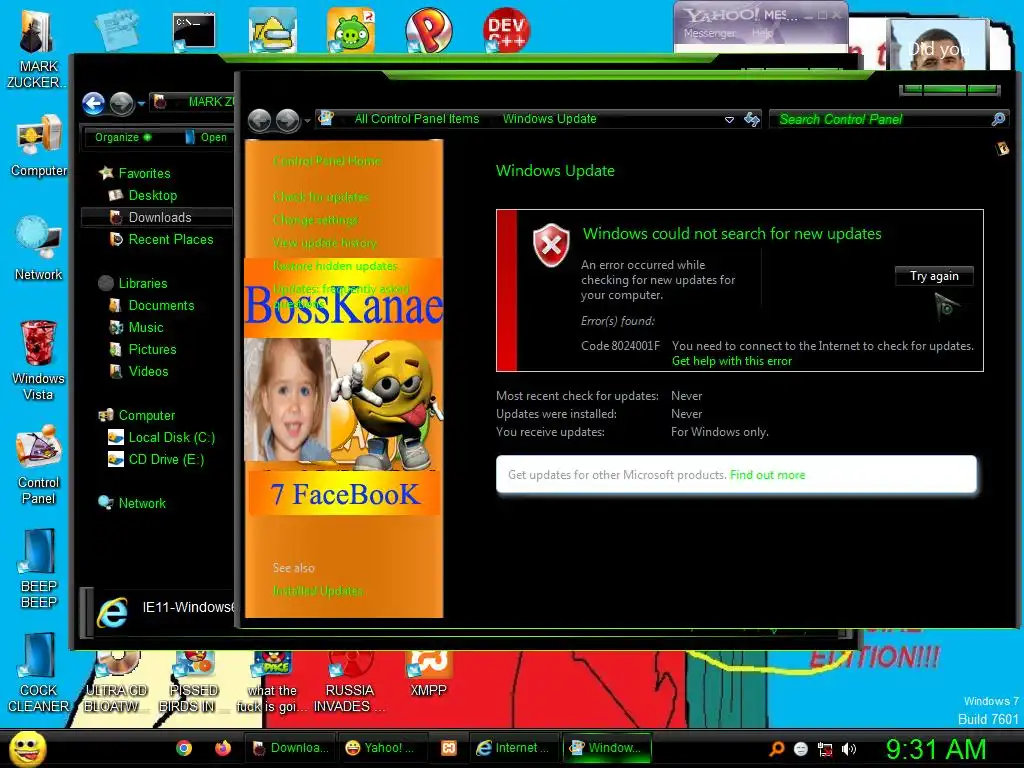Click the smiley Start button
Screen dimensions: 1024x768
click(x=27, y=748)
